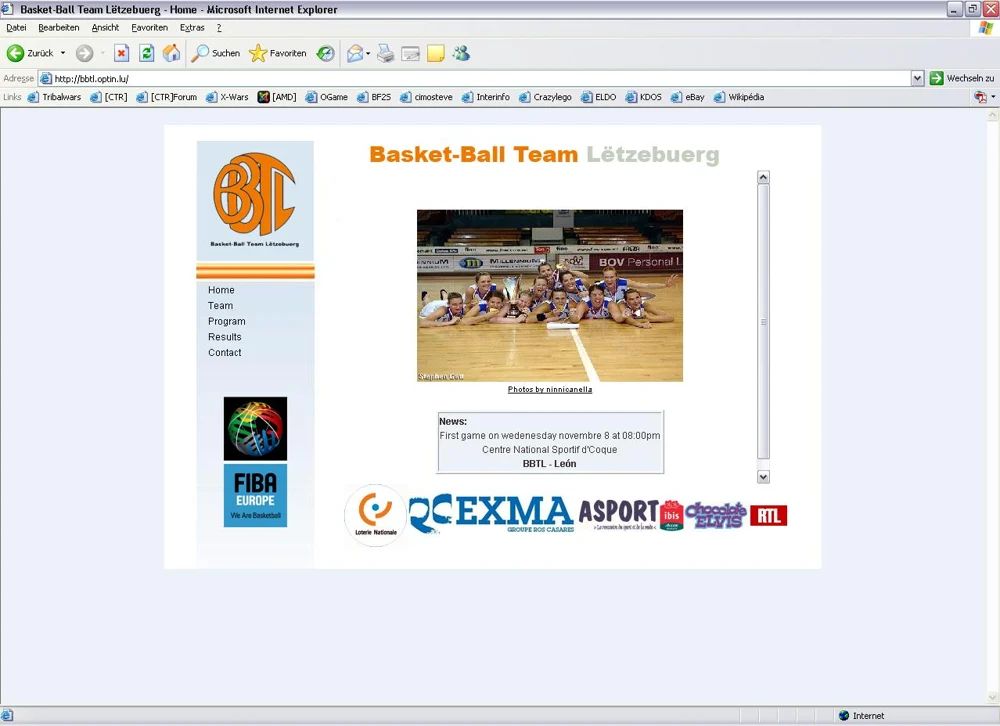Click the FIBA Europe logo
Viewport: 1000px width, 726px height.
(x=255, y=496)
